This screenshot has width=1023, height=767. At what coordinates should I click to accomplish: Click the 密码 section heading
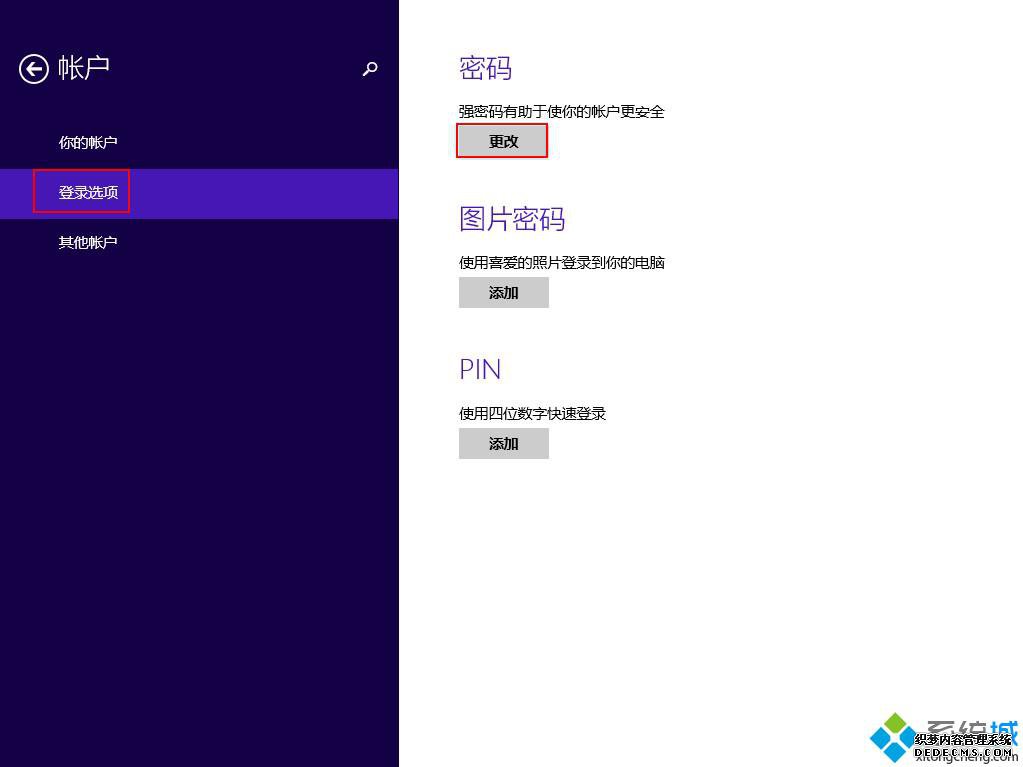coord(485,68)
